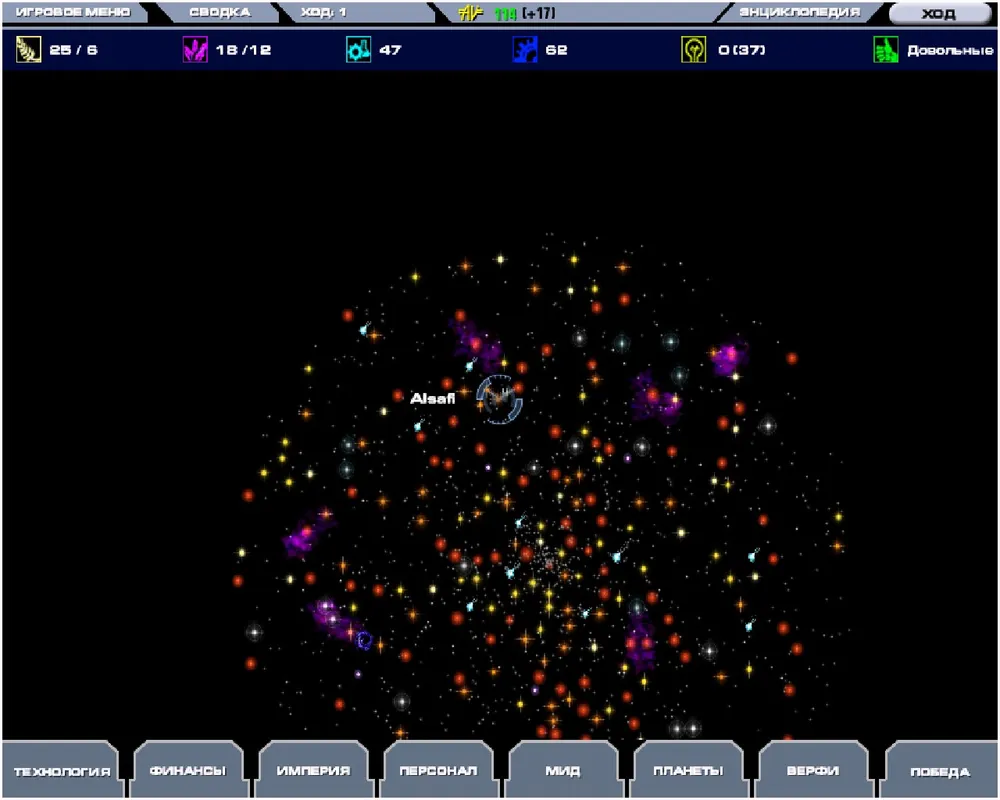1000x800 pixels.
Task: Click the cyan research flask icon
Action: [x=358, y=49]
